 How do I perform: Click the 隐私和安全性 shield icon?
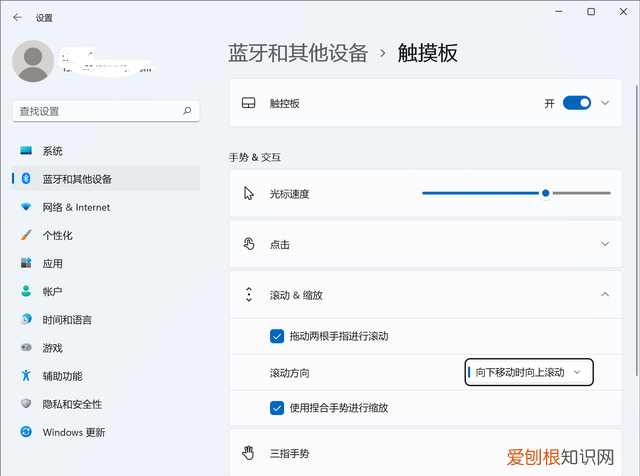[x=26, y=404]
